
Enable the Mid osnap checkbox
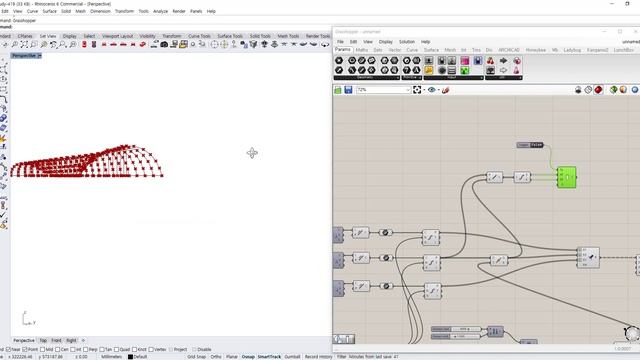pyautogui.click(x=42, y=349)
